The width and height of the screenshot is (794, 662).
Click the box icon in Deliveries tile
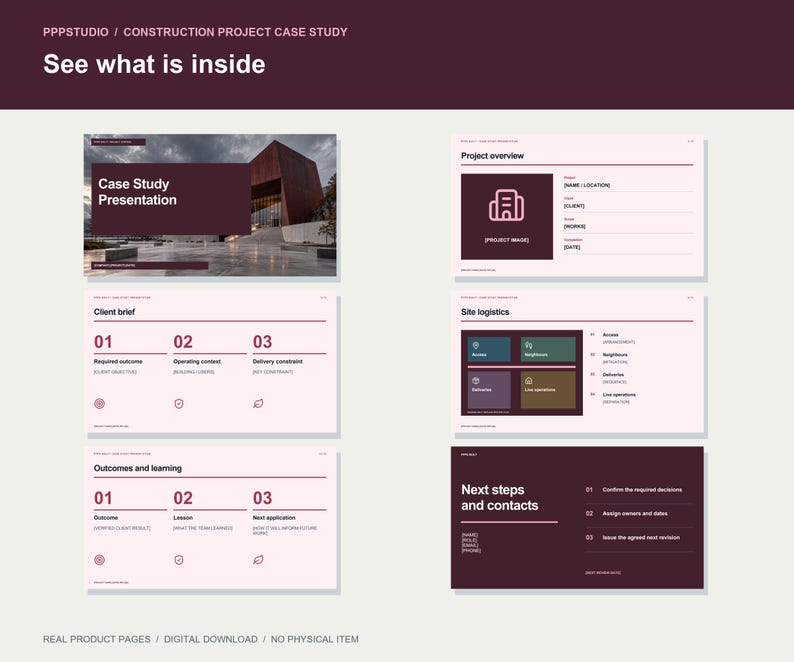(x=476, y=380)
